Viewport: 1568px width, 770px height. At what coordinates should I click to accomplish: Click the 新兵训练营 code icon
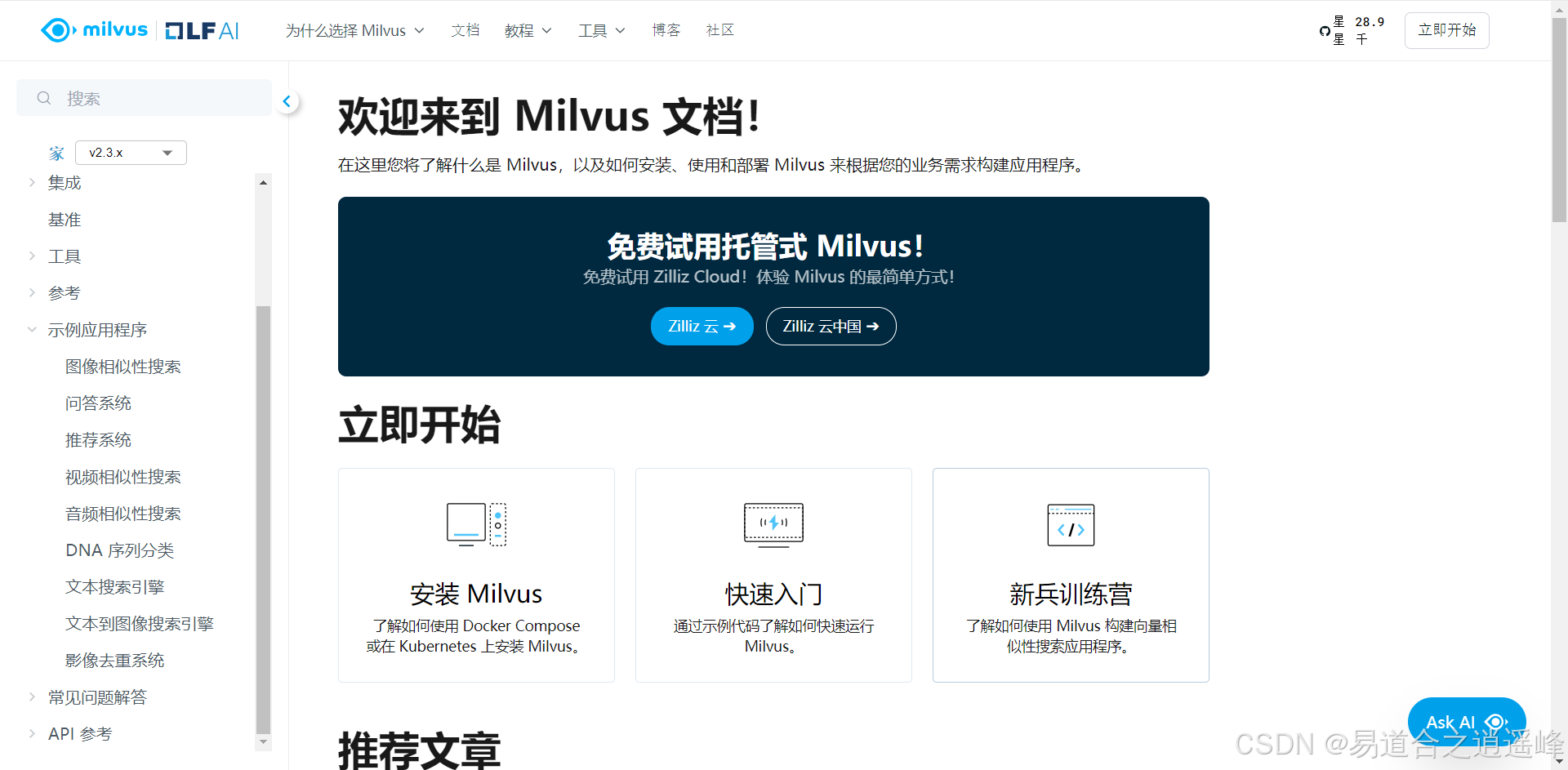tap(1071, 525)
